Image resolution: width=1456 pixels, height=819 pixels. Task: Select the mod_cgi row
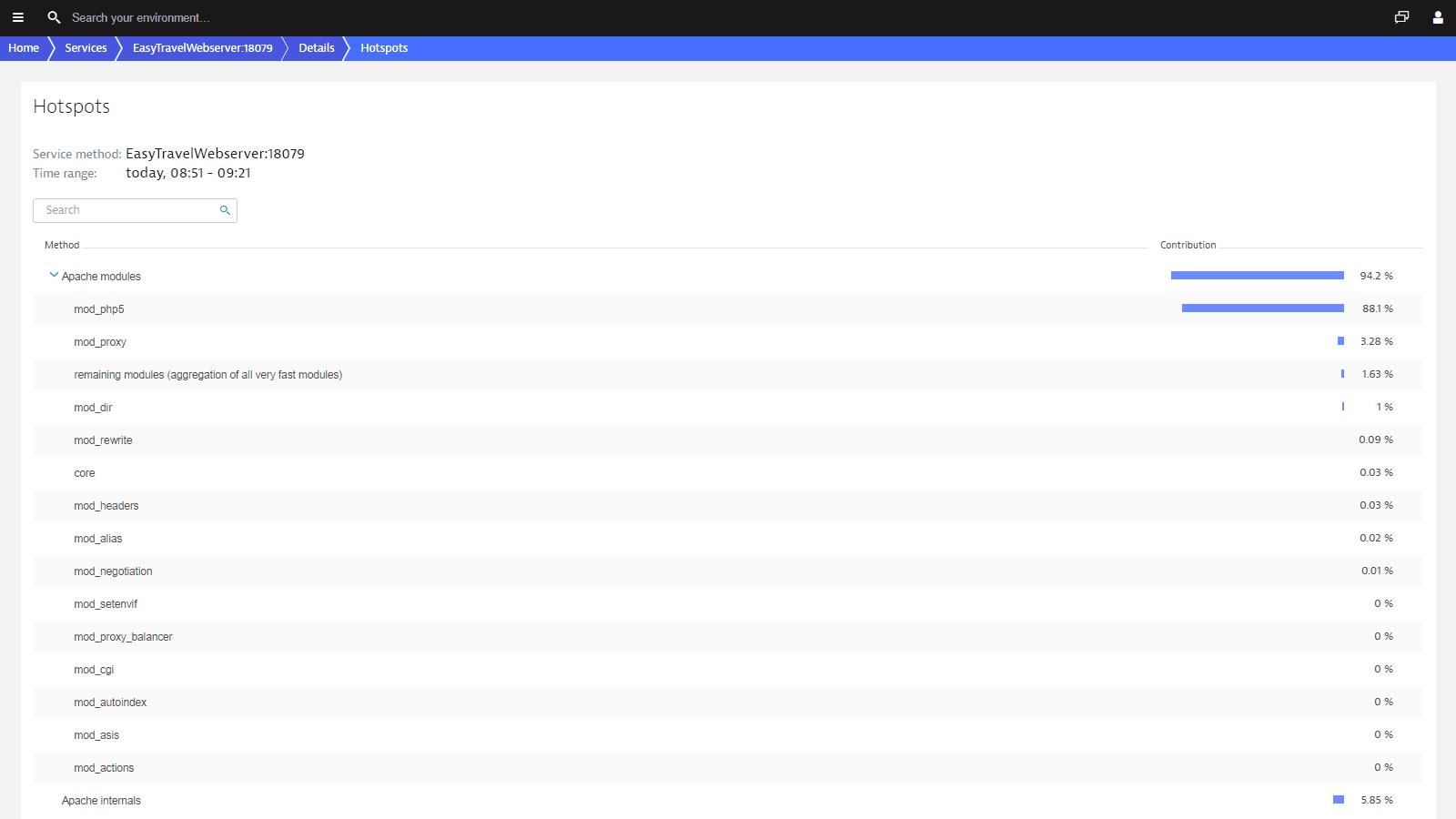coord(728,669)
